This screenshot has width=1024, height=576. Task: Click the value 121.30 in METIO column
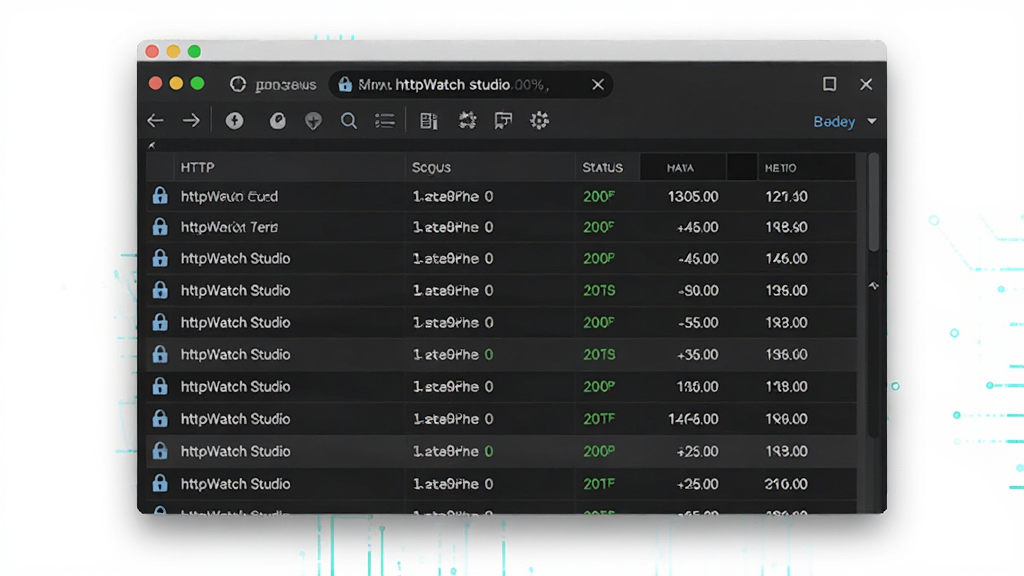coord(786,197)
